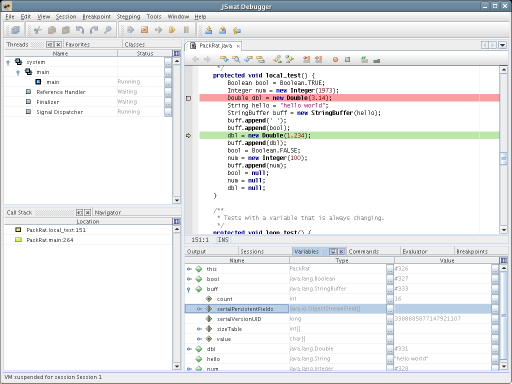The height and width of the screenshot is (384, 512).
Task: Click the find selection icon in editor toolbar
Action: click(x=224, y=59)
